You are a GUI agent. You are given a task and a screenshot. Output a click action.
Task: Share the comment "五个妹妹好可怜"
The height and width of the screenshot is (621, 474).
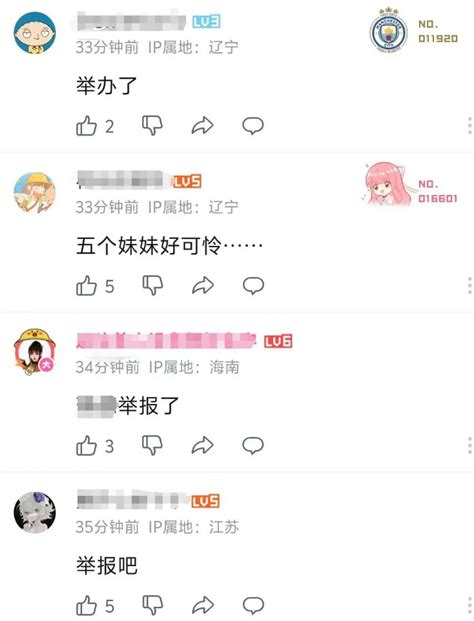coord(203,285)
